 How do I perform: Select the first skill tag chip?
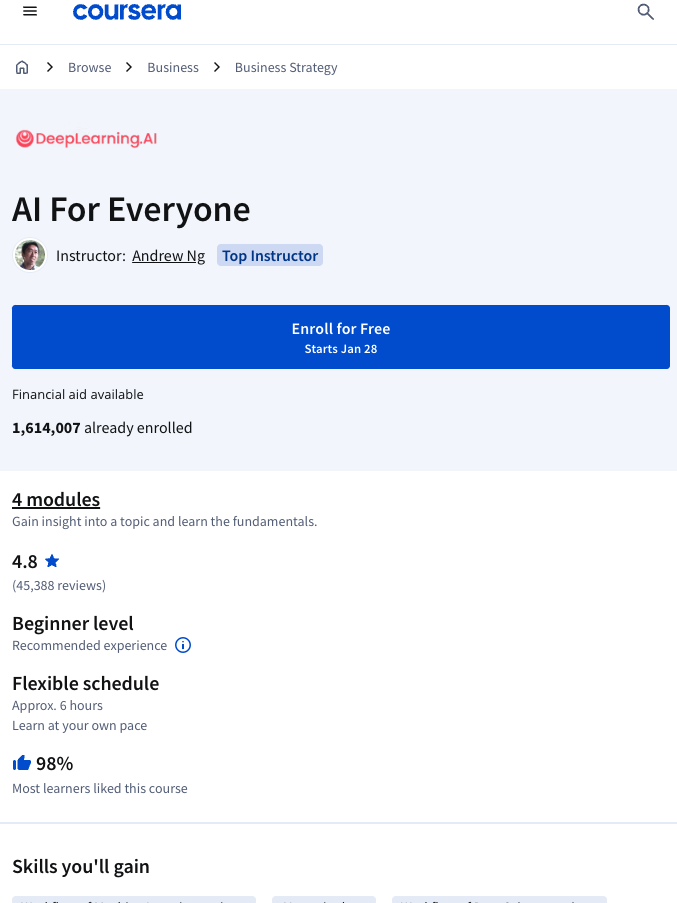[133, 899]
